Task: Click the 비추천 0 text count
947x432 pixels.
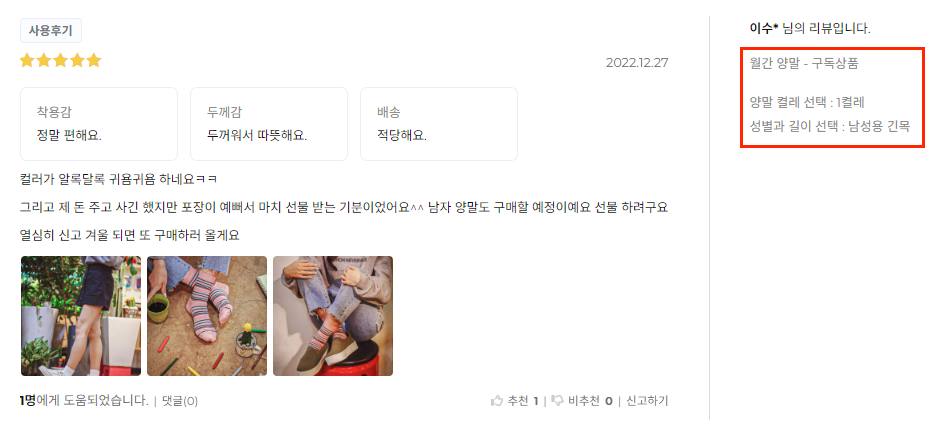Action: (x=591, y=401)
